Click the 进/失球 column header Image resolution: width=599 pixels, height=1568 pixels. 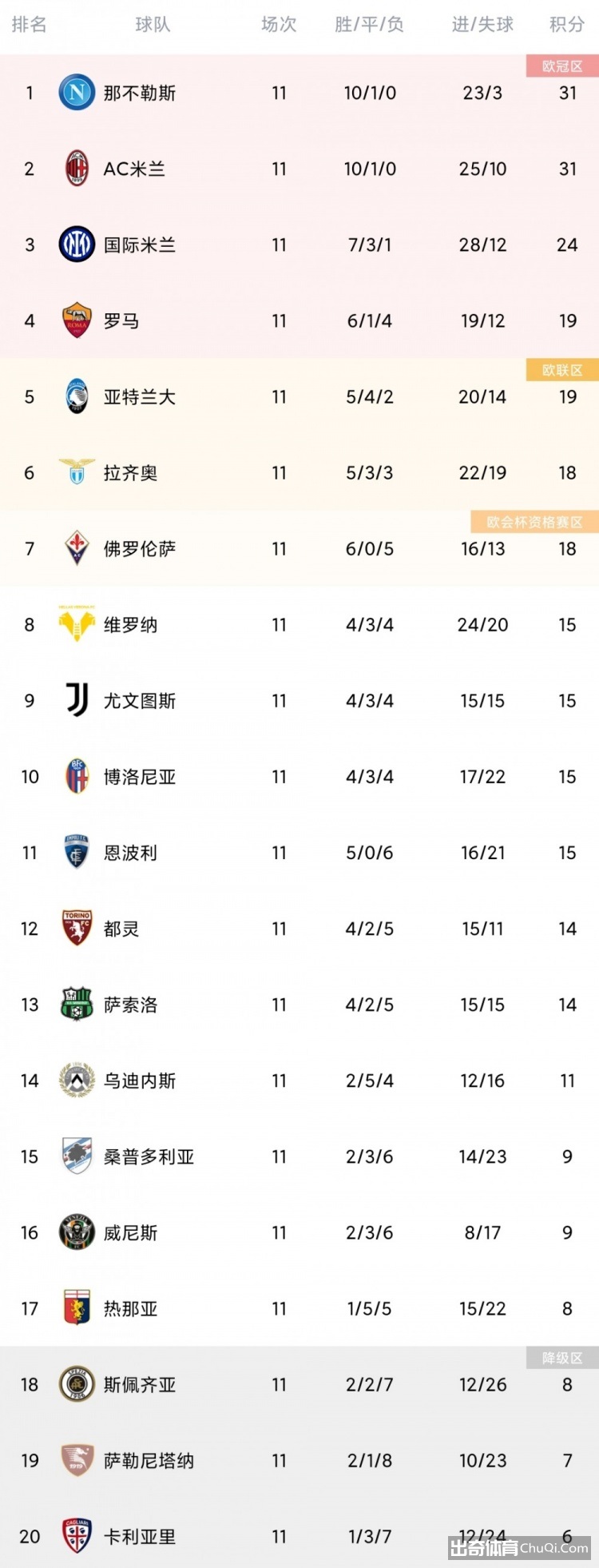click(482, 25)
